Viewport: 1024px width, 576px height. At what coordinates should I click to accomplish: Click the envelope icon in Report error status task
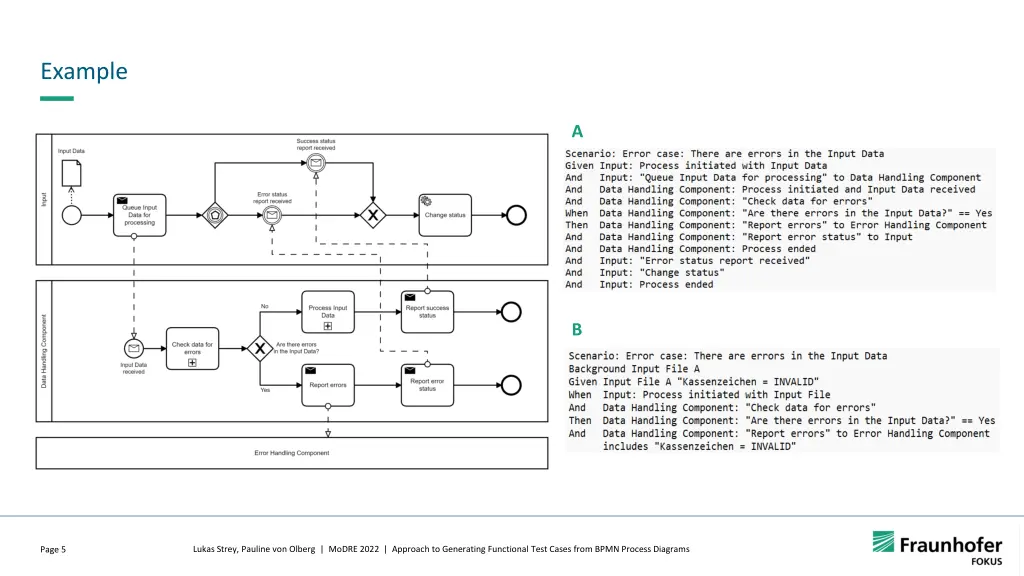point(410,370)
